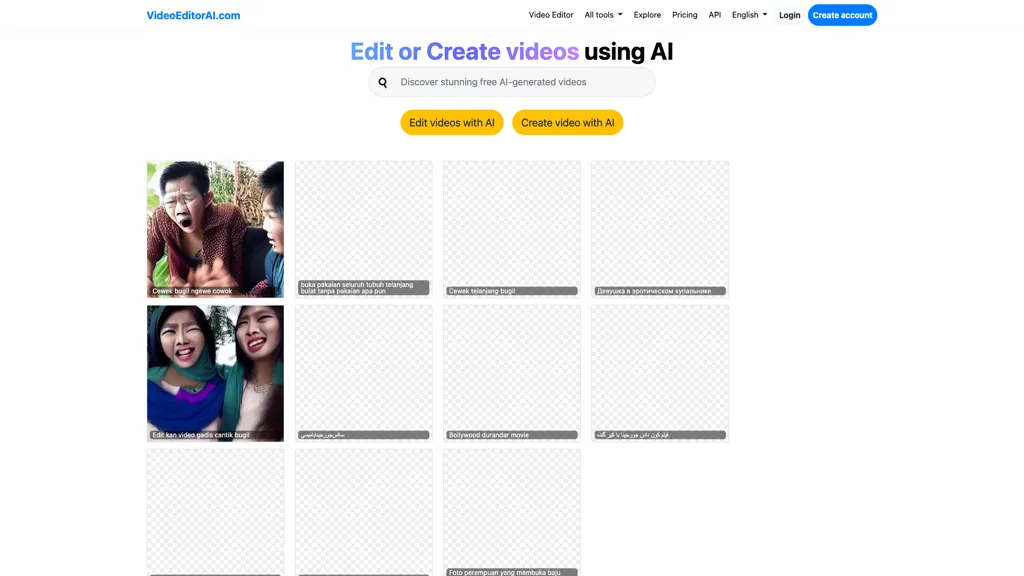The height and width of the screenshot is (576, 1024).
Task: Go to the Explore page
Action: pyautogui.click(x=647, y=15)
